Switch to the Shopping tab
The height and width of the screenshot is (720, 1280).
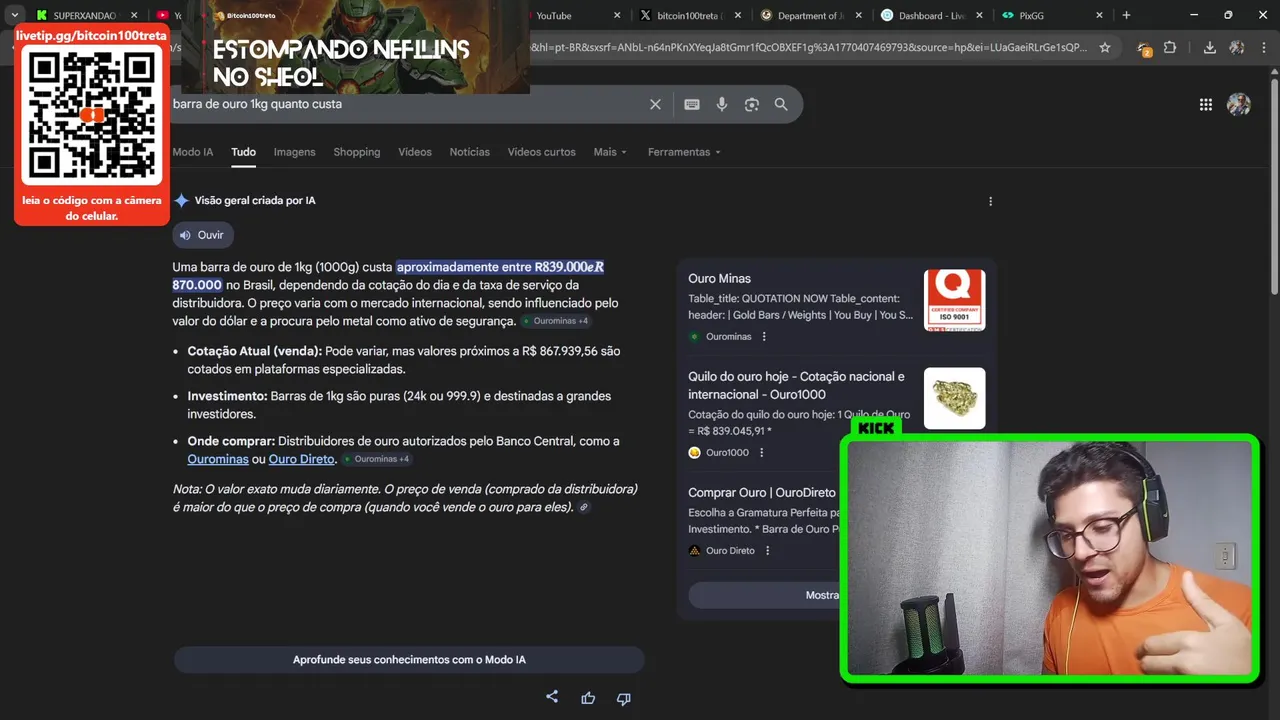[x=357, y=152]
